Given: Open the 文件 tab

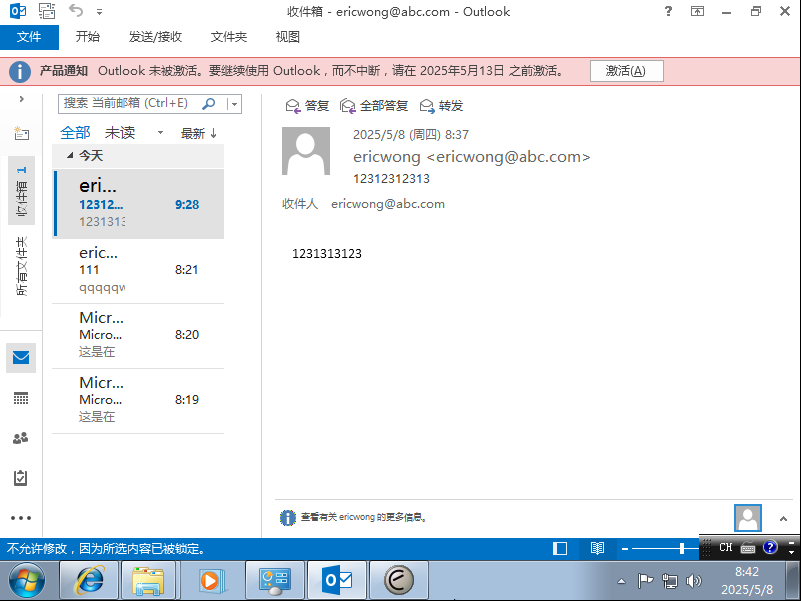Looking at the screenshot, I should [29, 37].
